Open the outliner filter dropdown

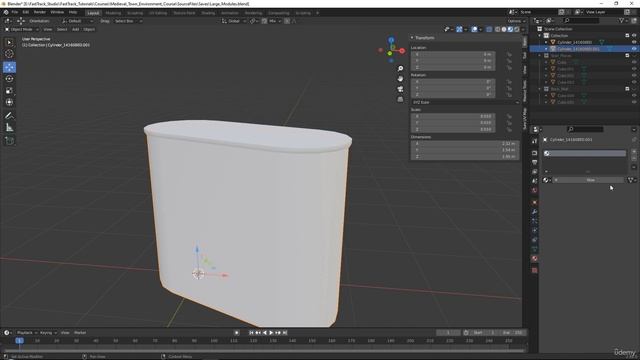(623, 20)
